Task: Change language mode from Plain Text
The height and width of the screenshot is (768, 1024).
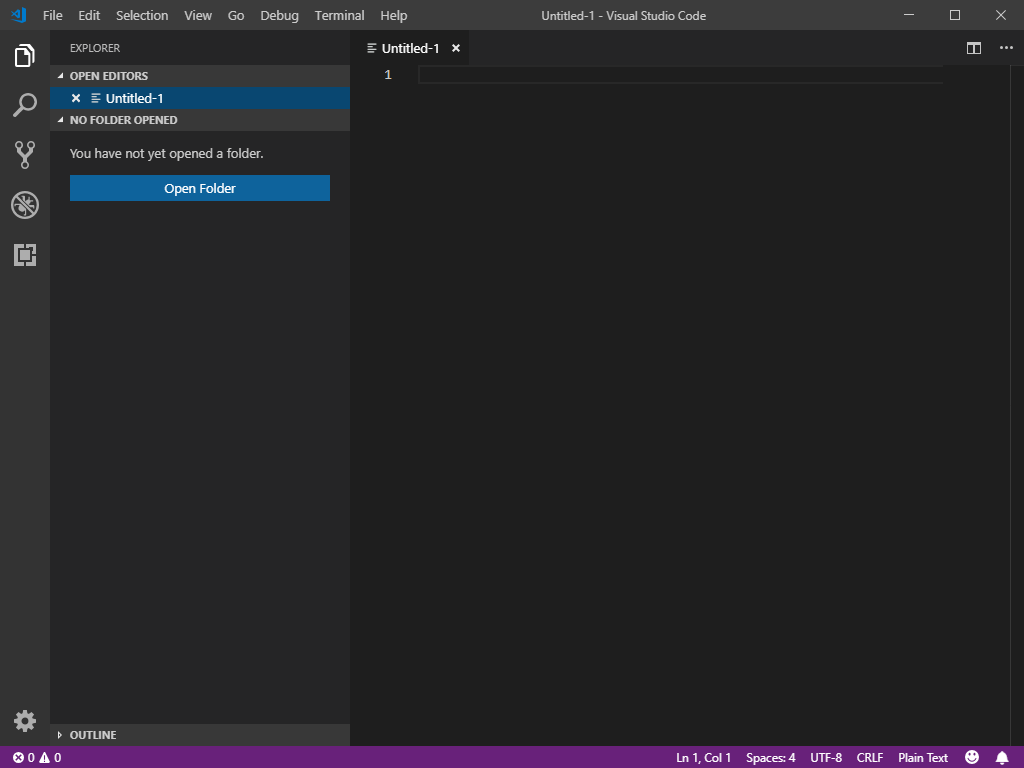Action: pyautogui.click(x=922, y=758)
